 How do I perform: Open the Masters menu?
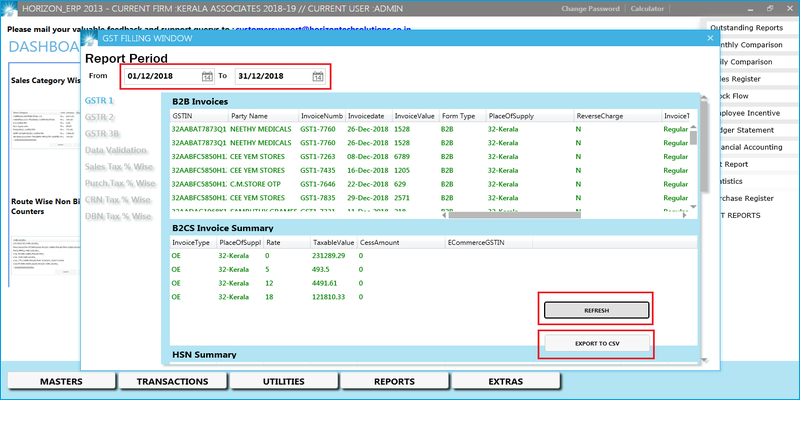pos(61,382)
